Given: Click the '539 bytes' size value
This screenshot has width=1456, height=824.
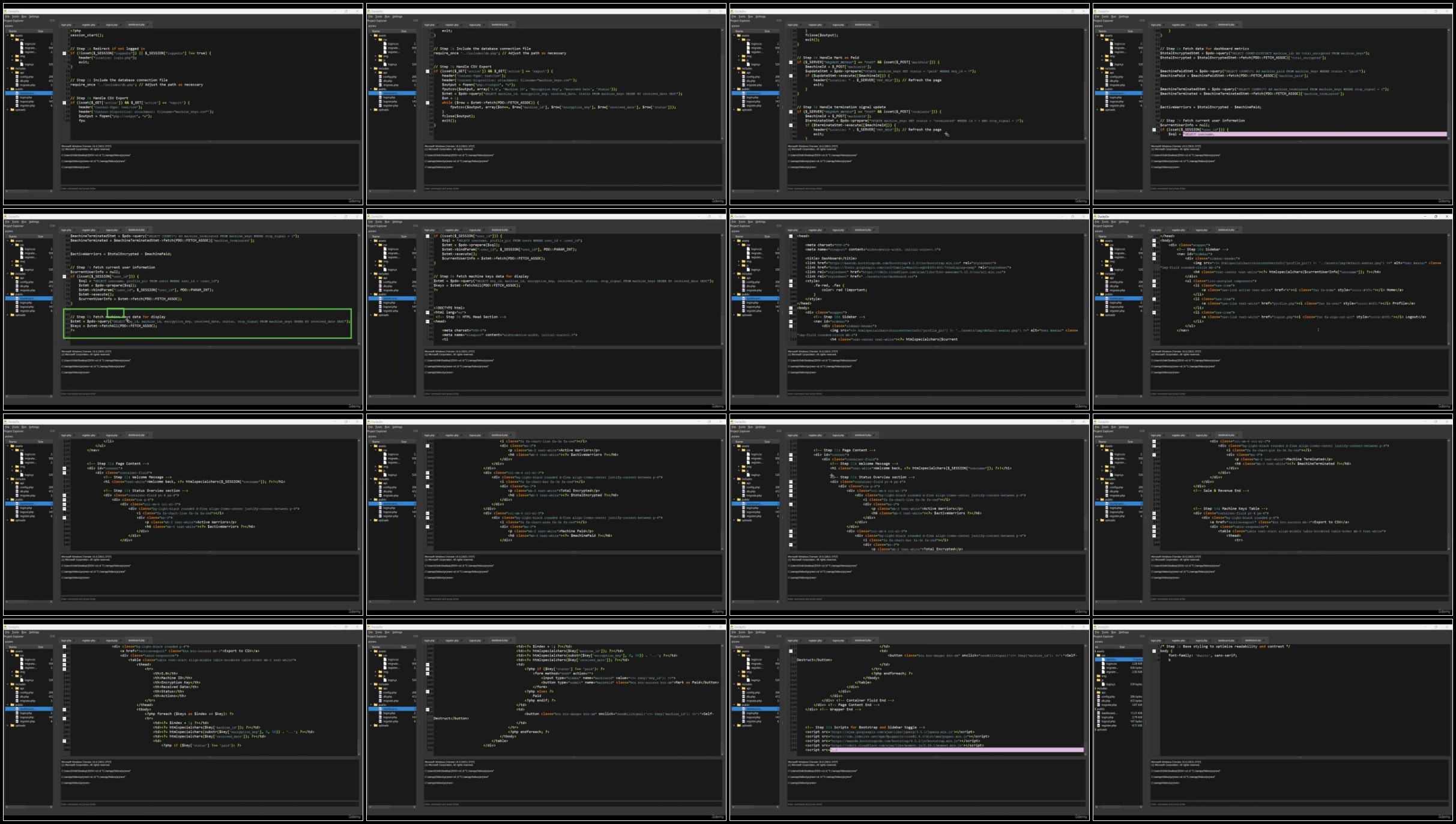Looking at the screenshot, I should [1136, 684].
